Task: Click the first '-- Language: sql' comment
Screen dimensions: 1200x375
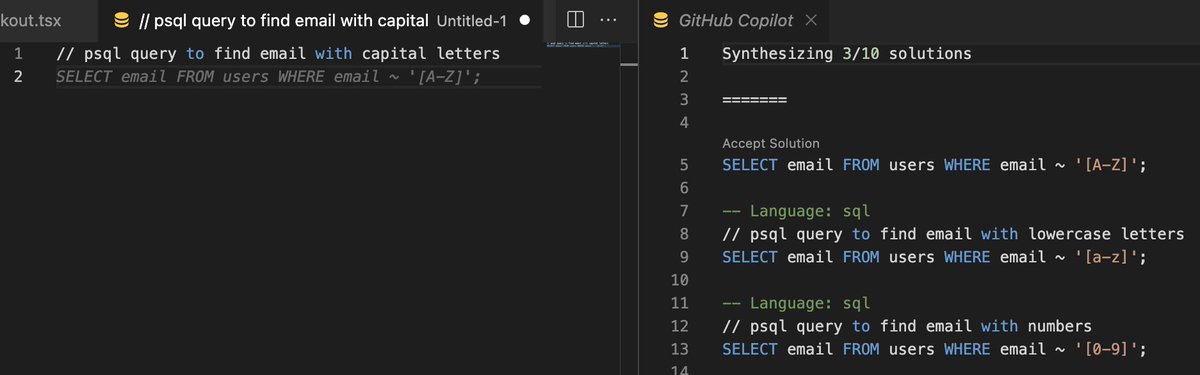Action: (x=796, y=211)
